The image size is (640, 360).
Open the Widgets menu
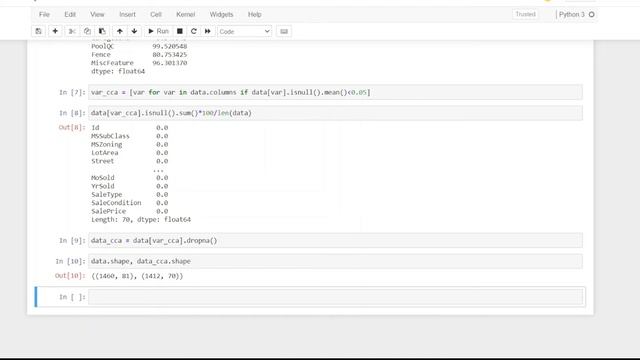point(221,14)
